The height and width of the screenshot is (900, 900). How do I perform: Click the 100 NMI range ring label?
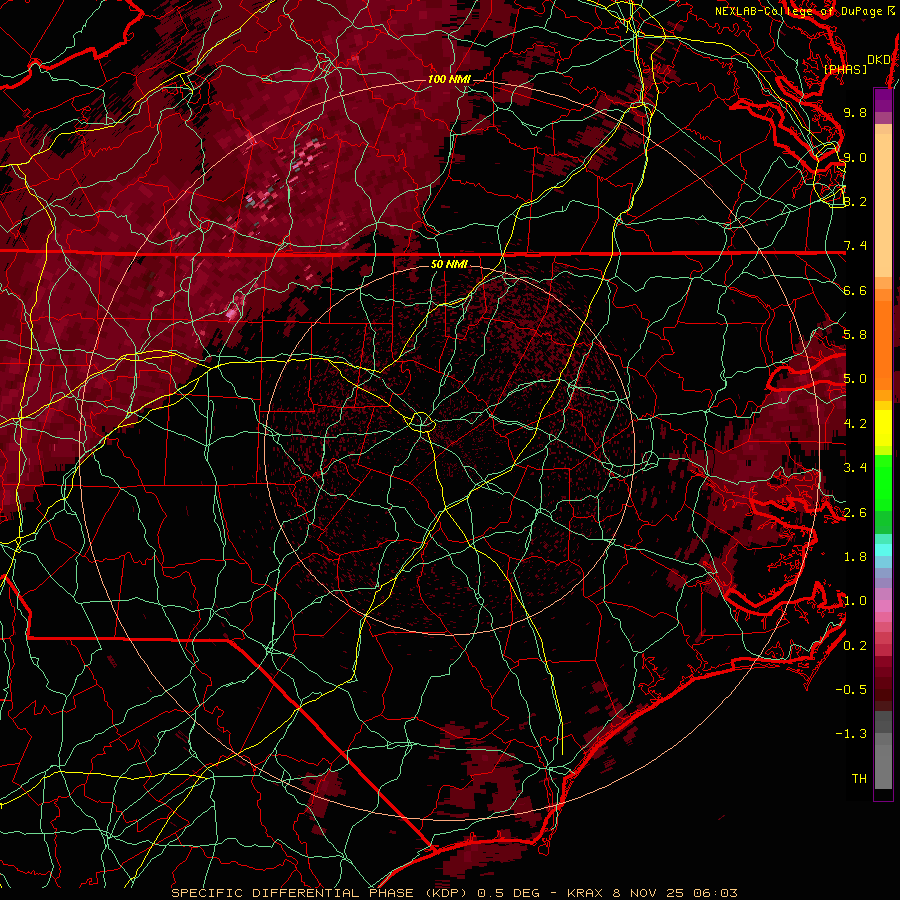(x=449, y=79)
